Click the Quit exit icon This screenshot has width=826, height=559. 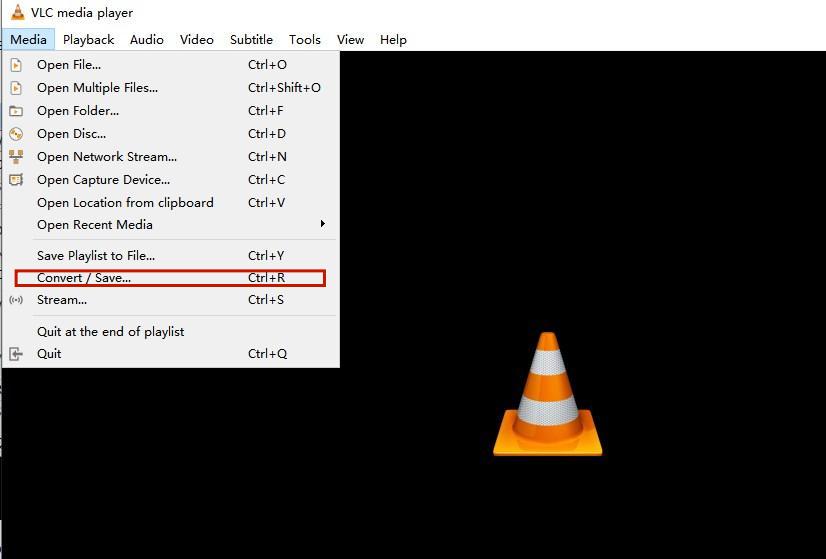16,354
